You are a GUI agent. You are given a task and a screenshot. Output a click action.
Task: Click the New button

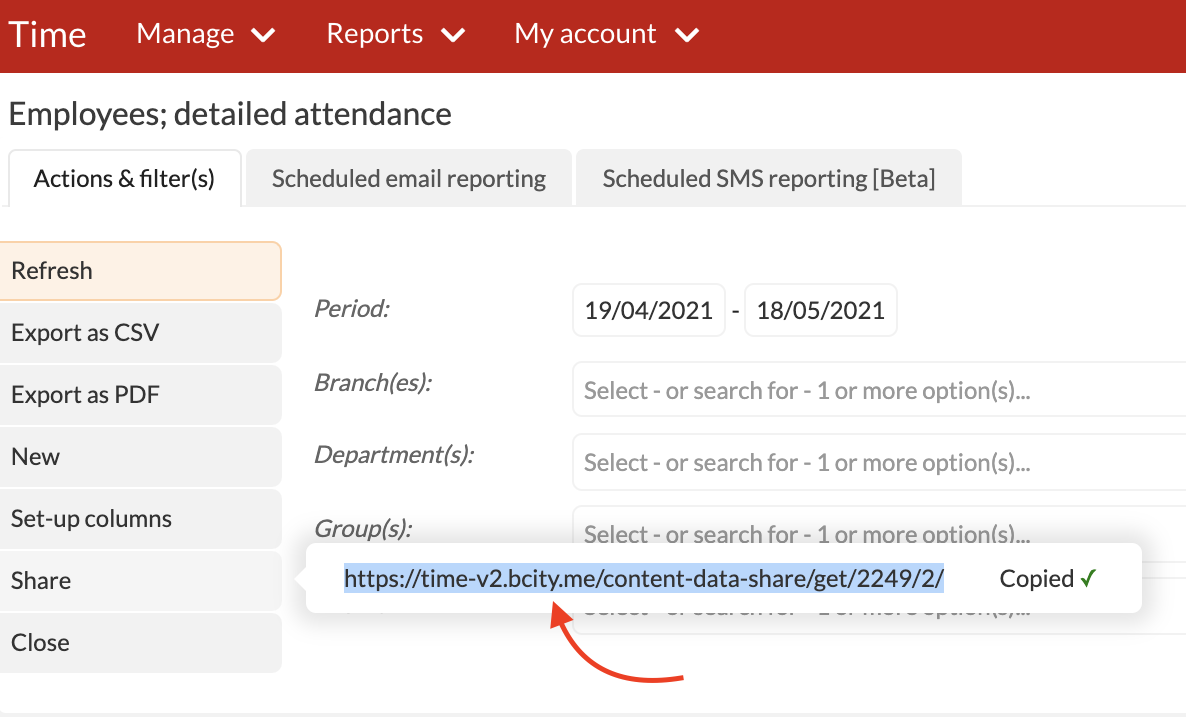click(140, 457)
